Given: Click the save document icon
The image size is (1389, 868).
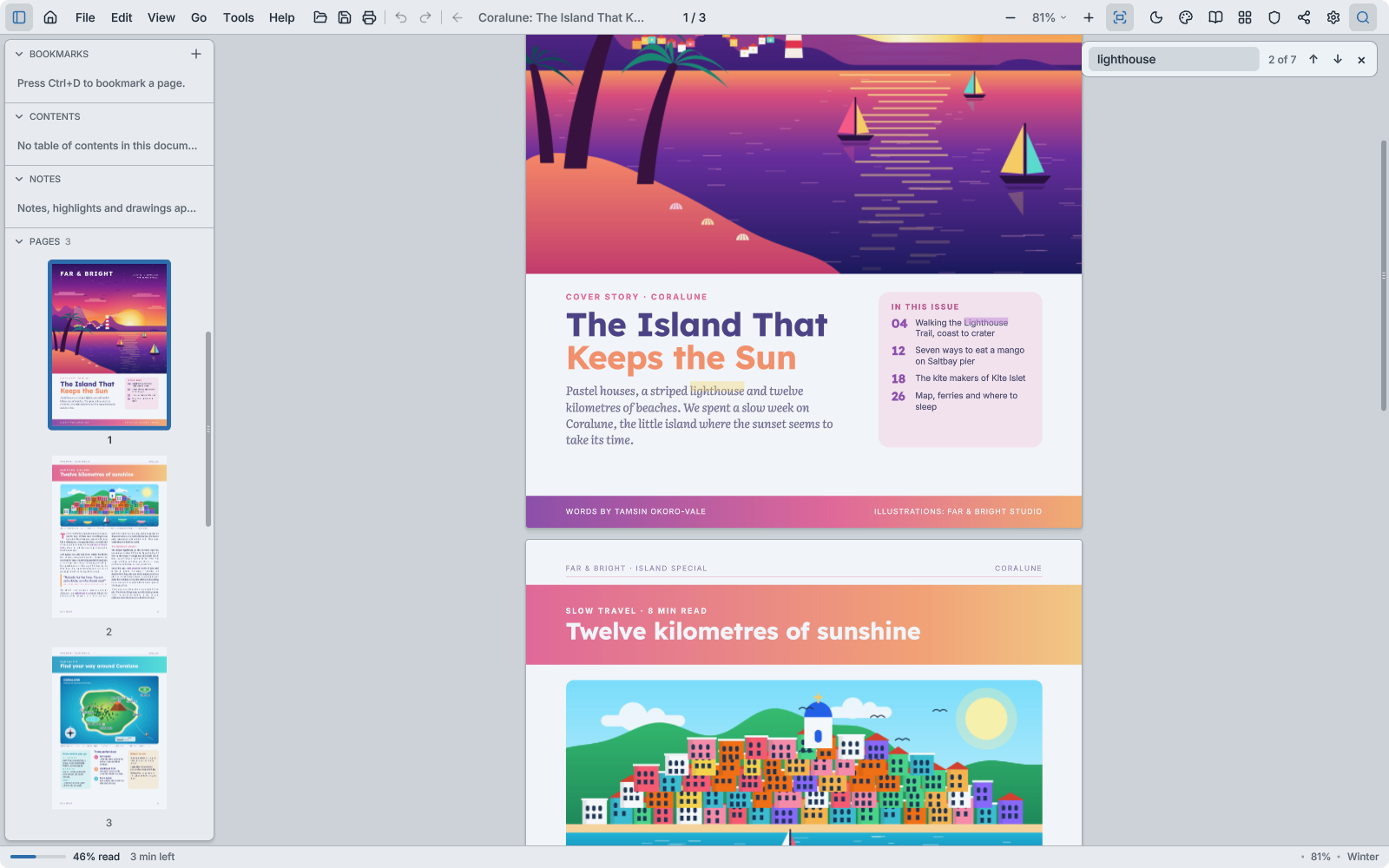Looking at the screenshot, I should point(345,17).
